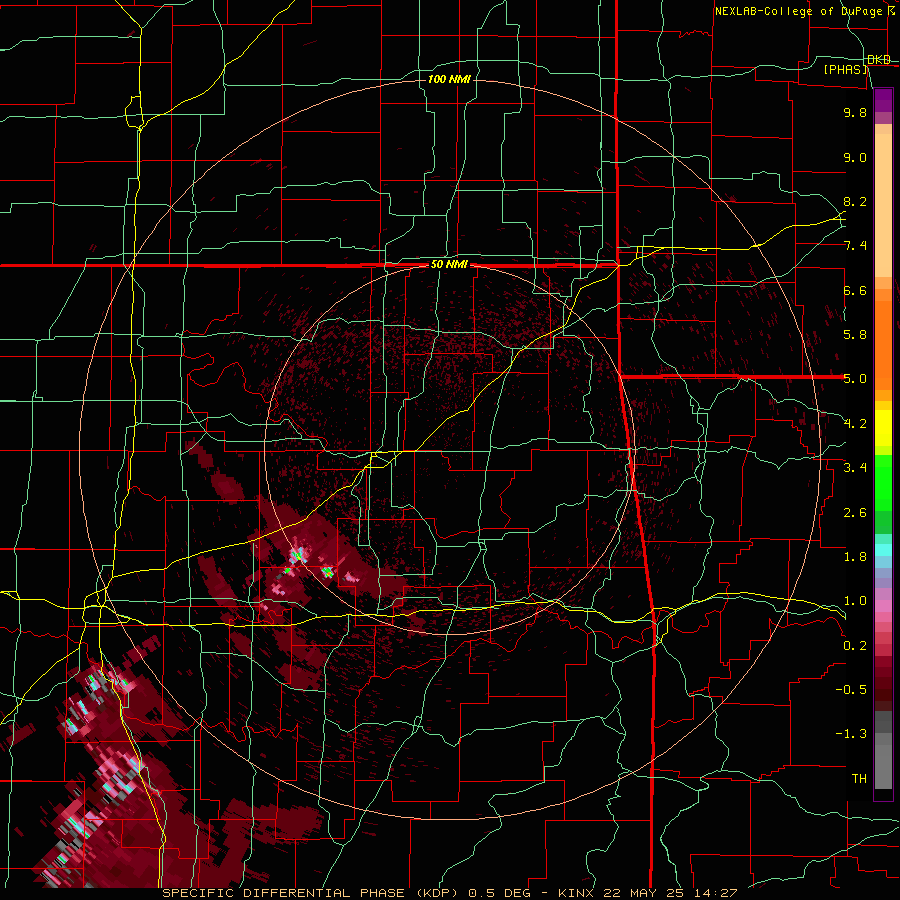Viewport: 900px width, 900px height.
Task: Click the TH threshold label on the scale
Action: point(859,778)
